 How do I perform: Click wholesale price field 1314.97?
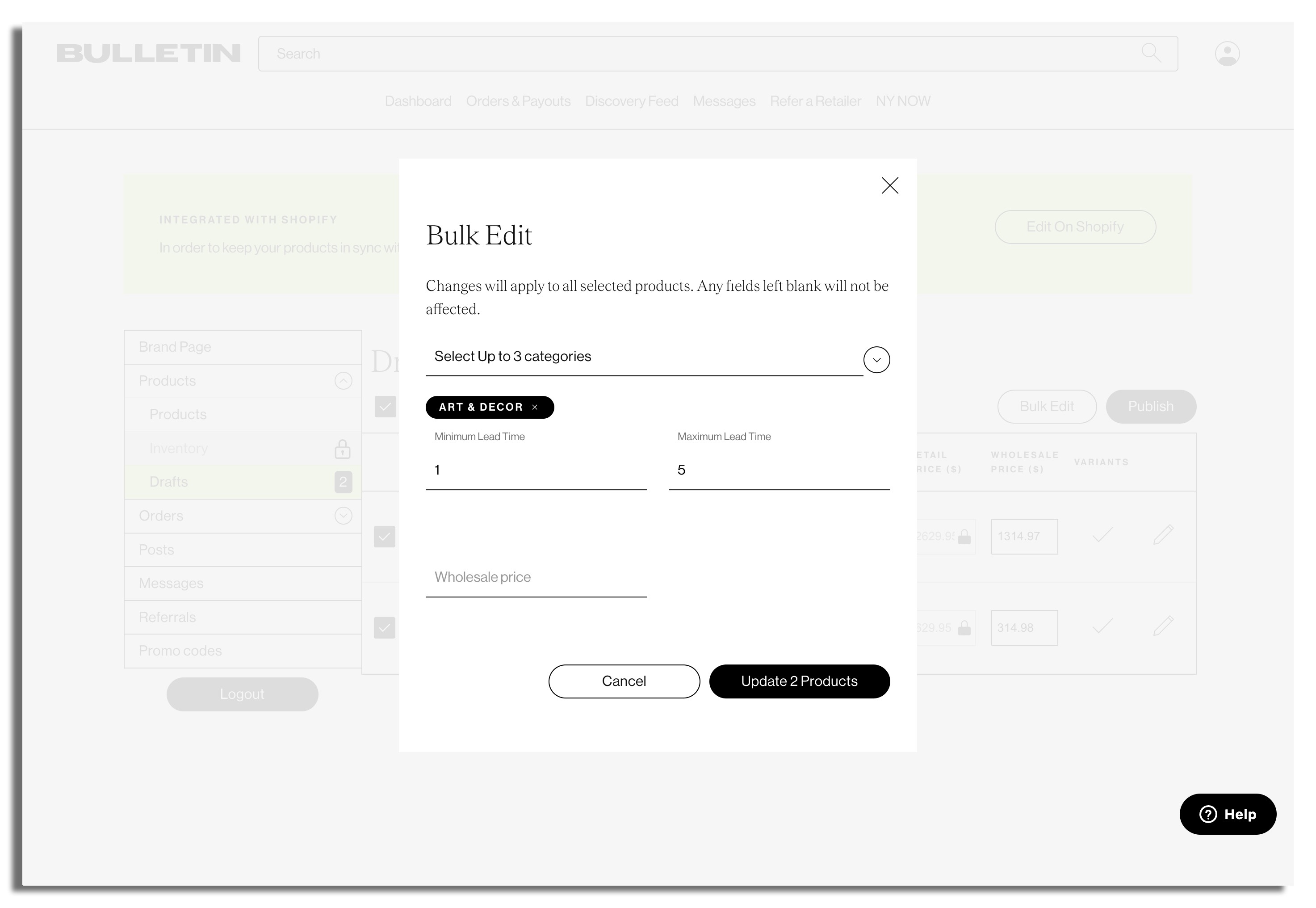(x=1024, y=537)
